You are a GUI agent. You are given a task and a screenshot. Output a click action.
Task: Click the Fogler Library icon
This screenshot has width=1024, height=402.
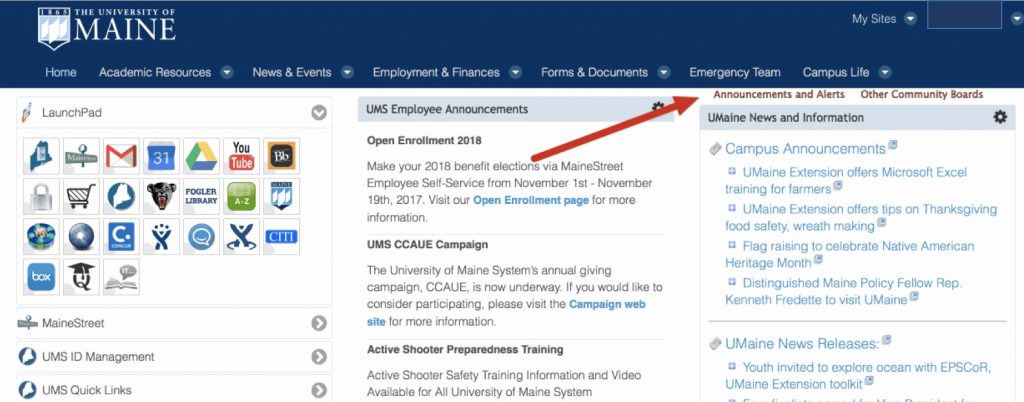[201, 196]
